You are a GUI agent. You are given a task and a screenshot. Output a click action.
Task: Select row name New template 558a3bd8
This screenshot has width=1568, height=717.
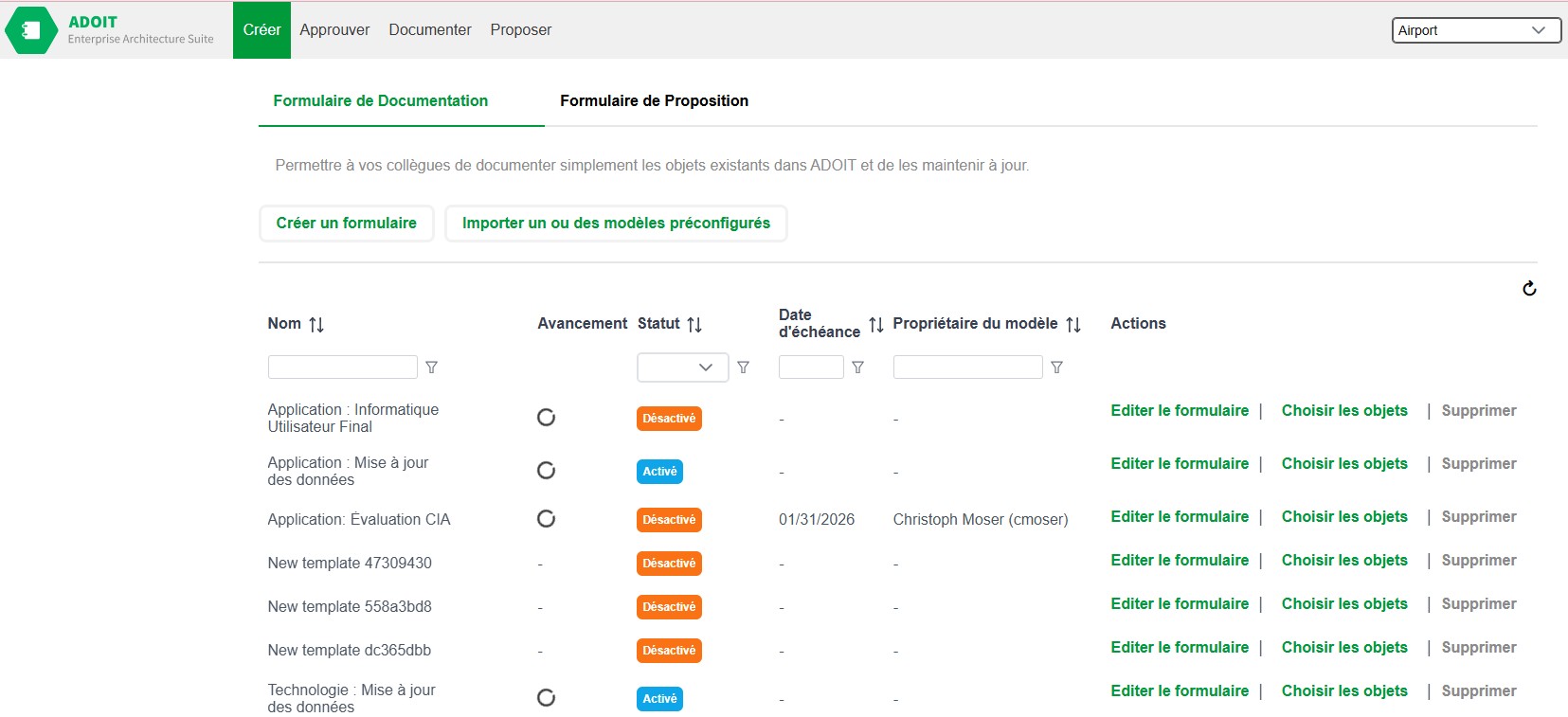pyautogui.click(x=350, y=607)
